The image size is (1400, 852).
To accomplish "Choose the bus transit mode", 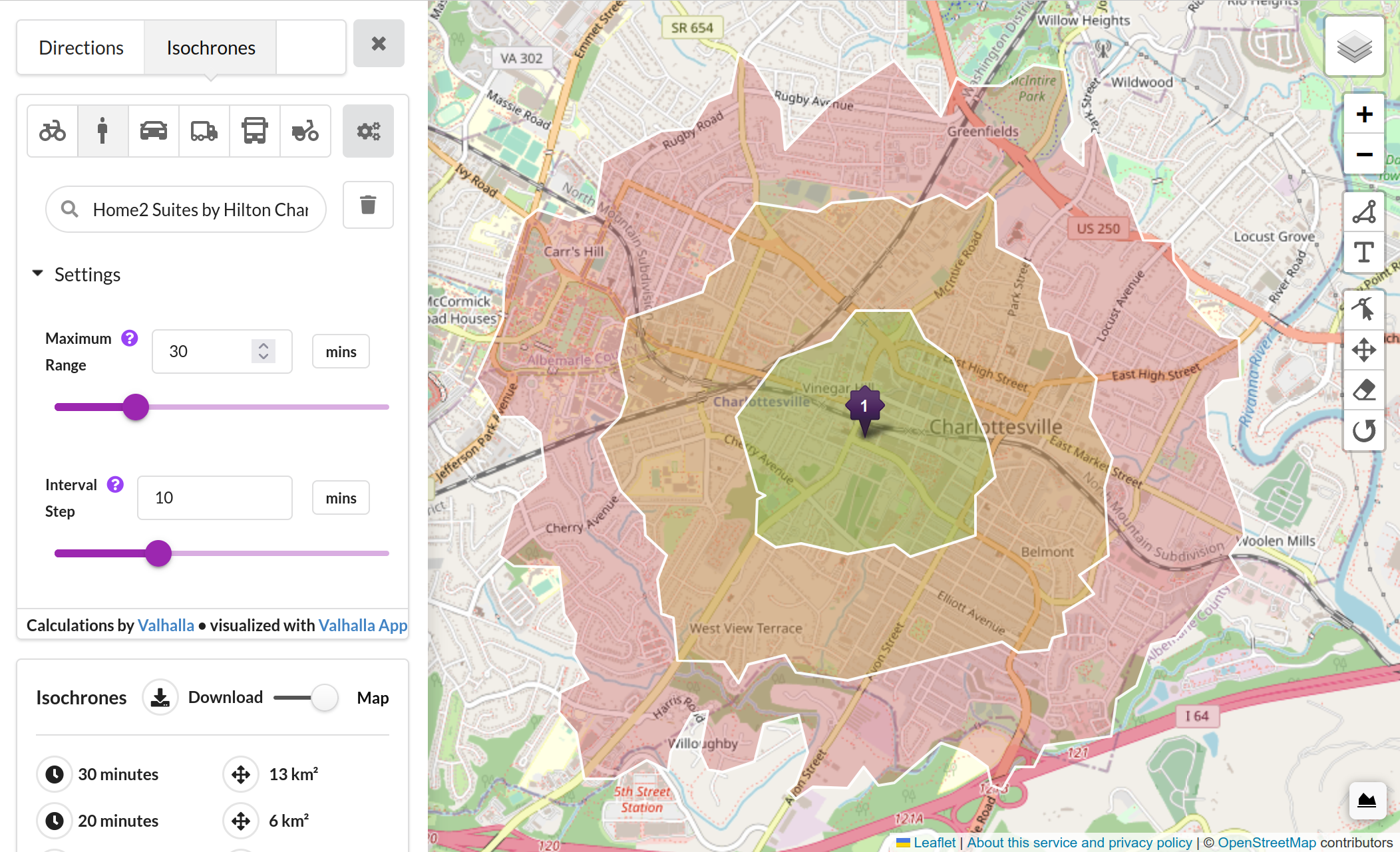I will (x=254, y=131).
